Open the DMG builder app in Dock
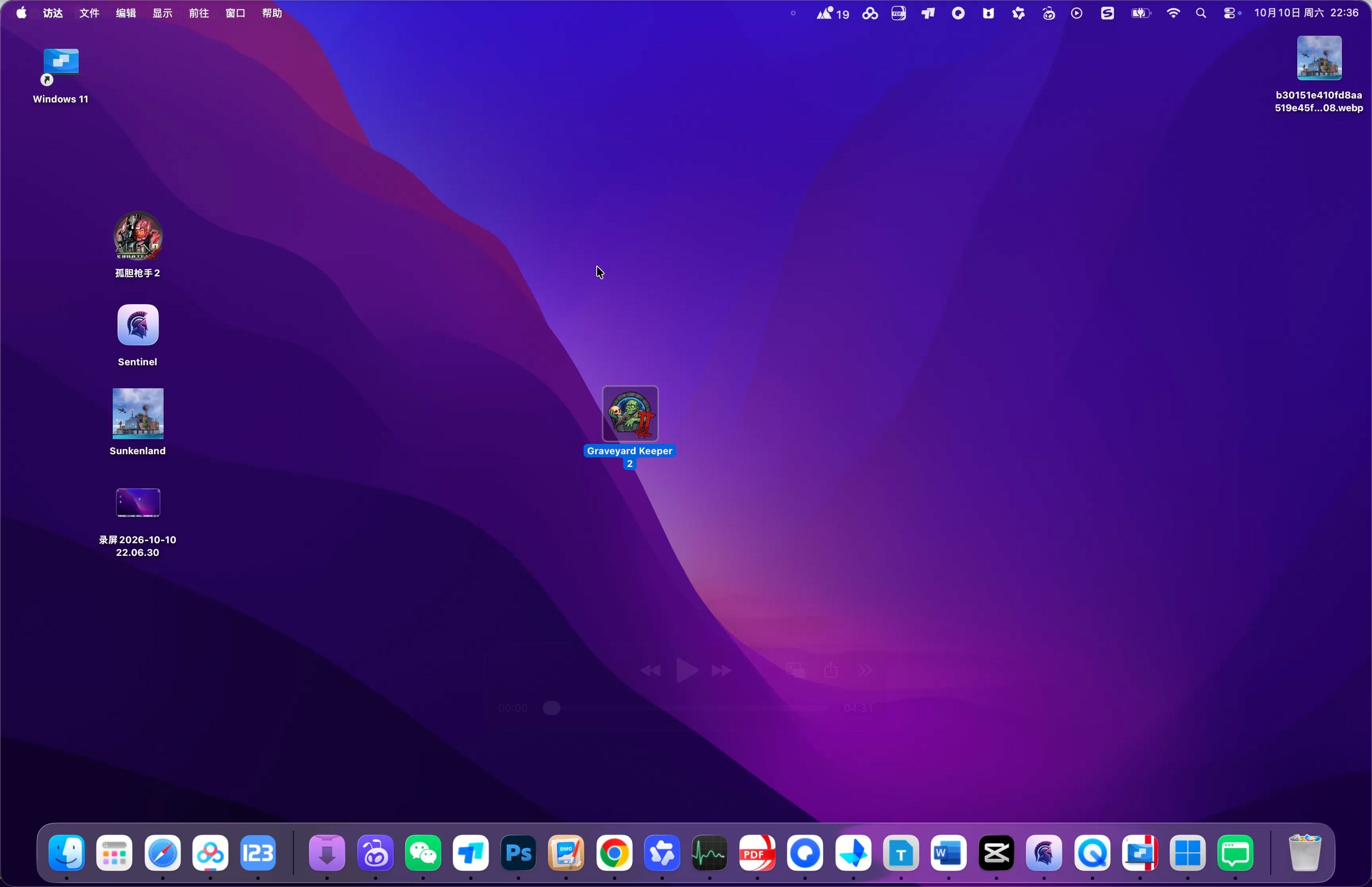The height and width of the screenshot is (887, 1372). point(566,853)
